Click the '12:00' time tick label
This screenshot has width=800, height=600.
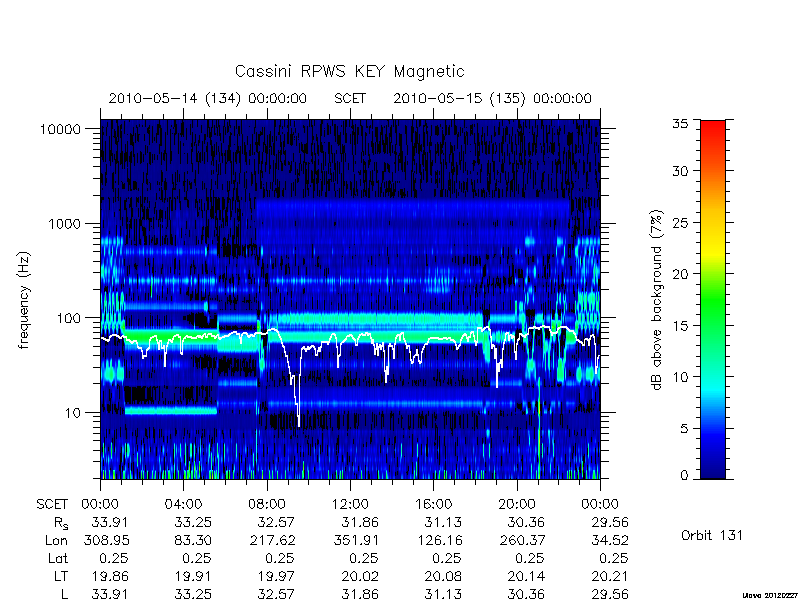[350, 505]
